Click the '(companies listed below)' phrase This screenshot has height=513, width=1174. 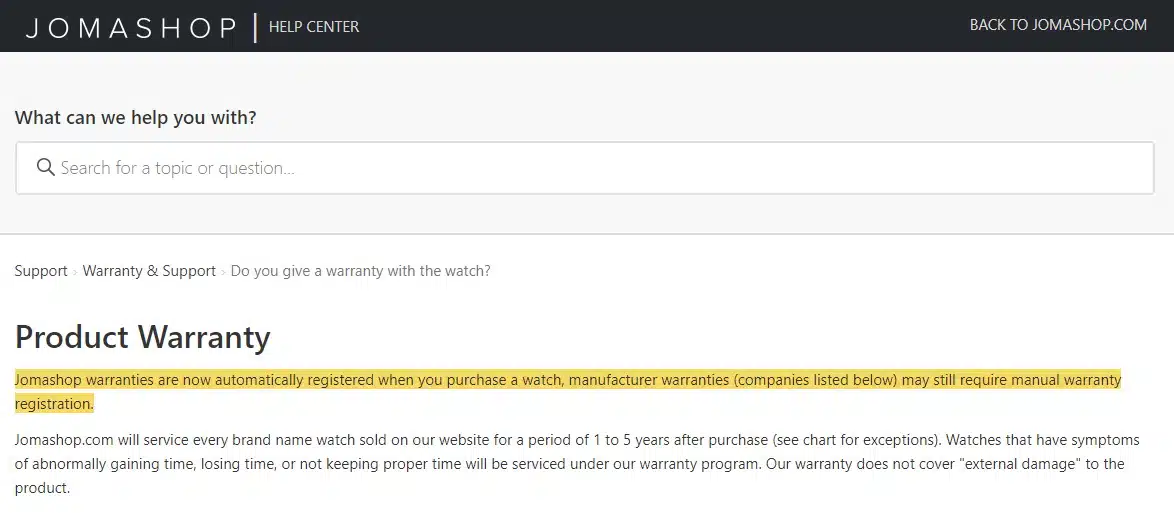click(x=815, y=380)
